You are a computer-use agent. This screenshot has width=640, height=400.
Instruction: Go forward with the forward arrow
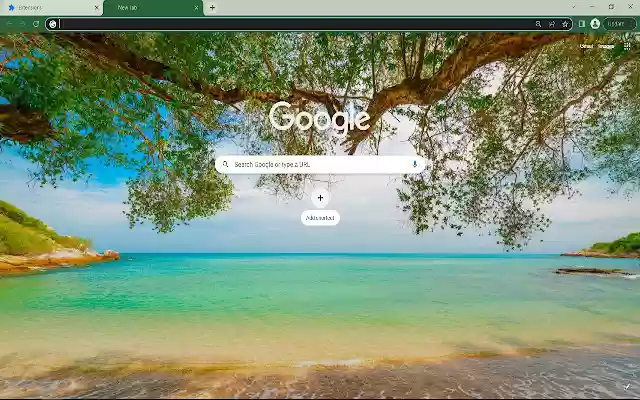22,24
